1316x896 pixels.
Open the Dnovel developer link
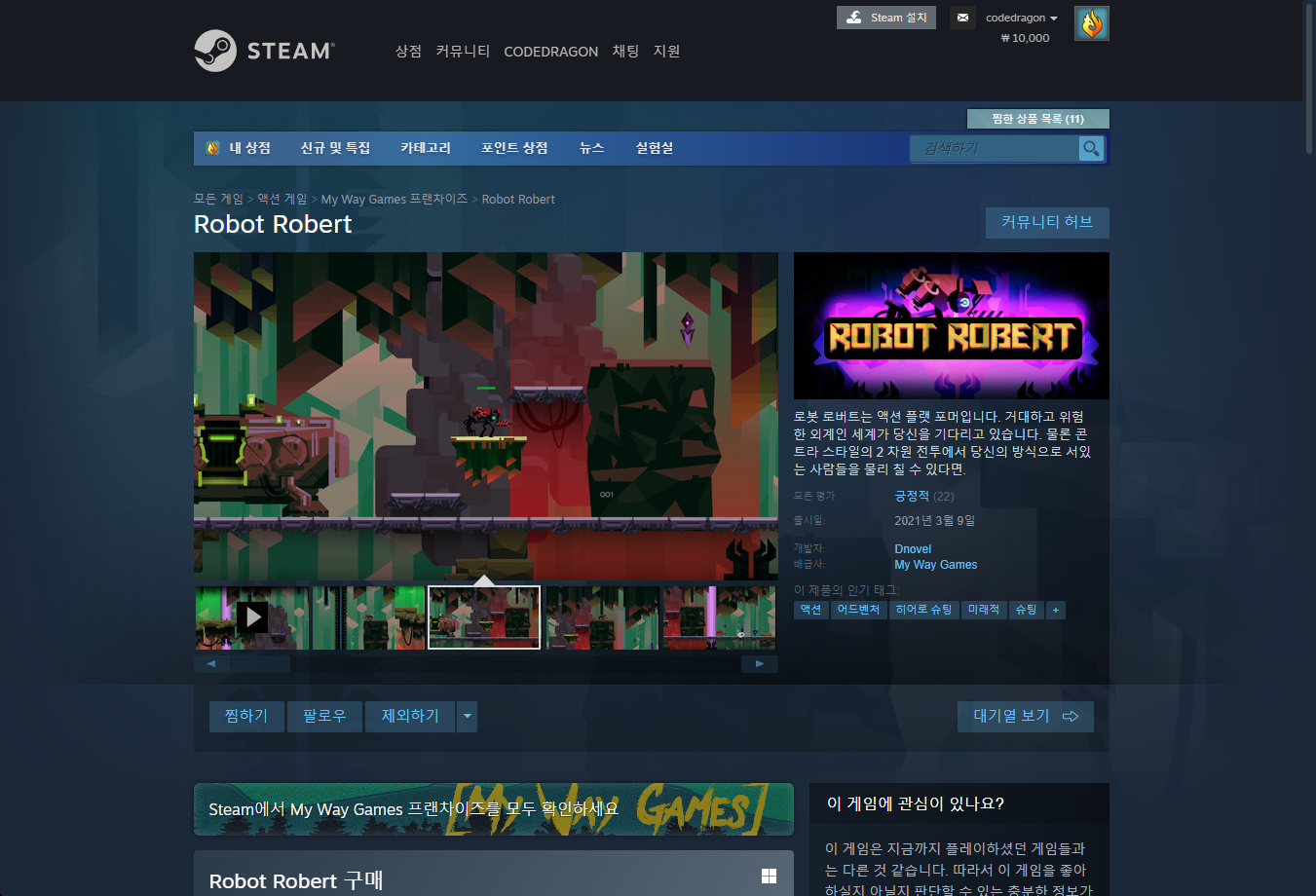coord(913,549)
